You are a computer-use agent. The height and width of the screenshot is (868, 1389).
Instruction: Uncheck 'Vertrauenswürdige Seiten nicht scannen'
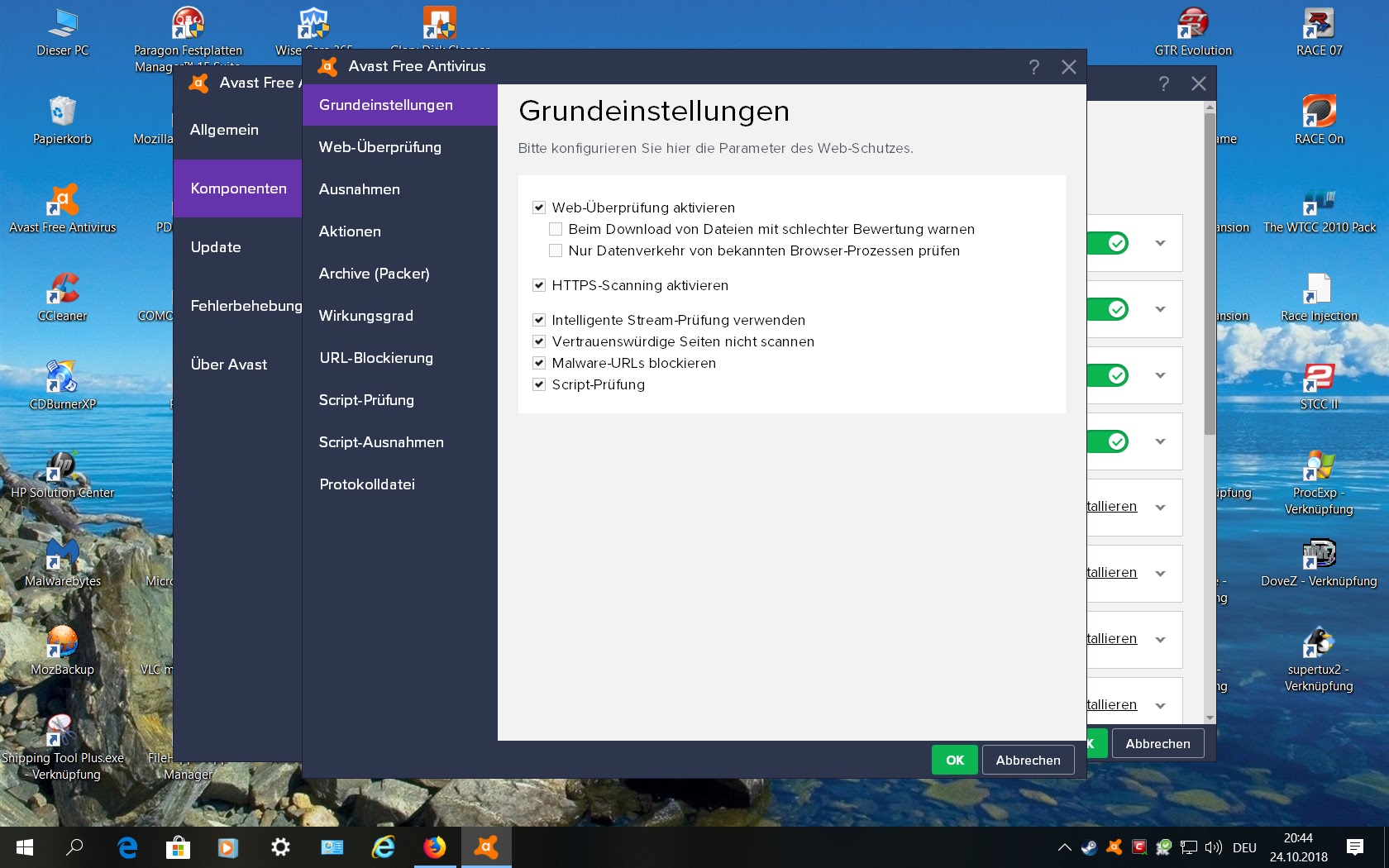pyautogui.click(x=539, y=341)
